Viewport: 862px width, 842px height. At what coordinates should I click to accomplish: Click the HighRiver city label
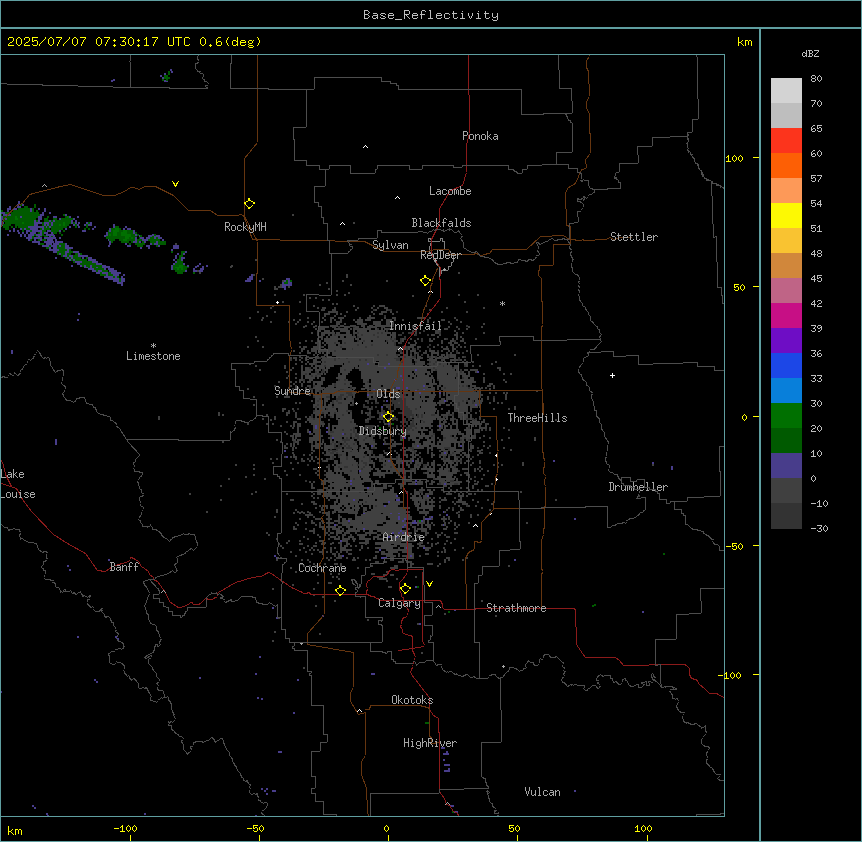[x=430, y=743]
